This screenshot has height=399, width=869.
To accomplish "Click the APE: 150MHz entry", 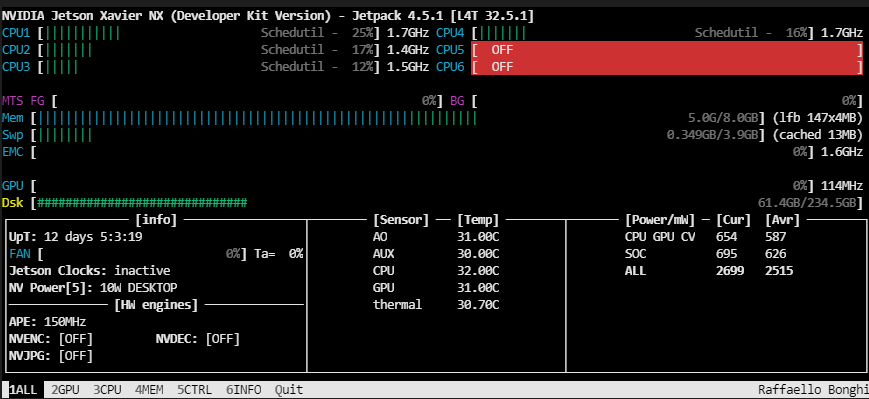I will tap(48, 322).
